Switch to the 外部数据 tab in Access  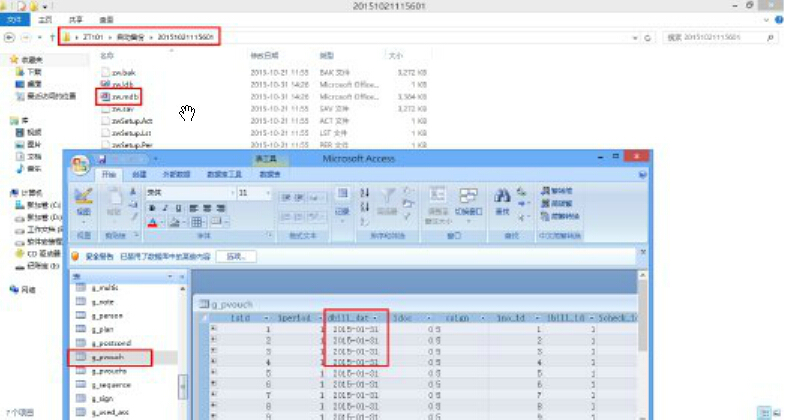[x=176, y=174]
